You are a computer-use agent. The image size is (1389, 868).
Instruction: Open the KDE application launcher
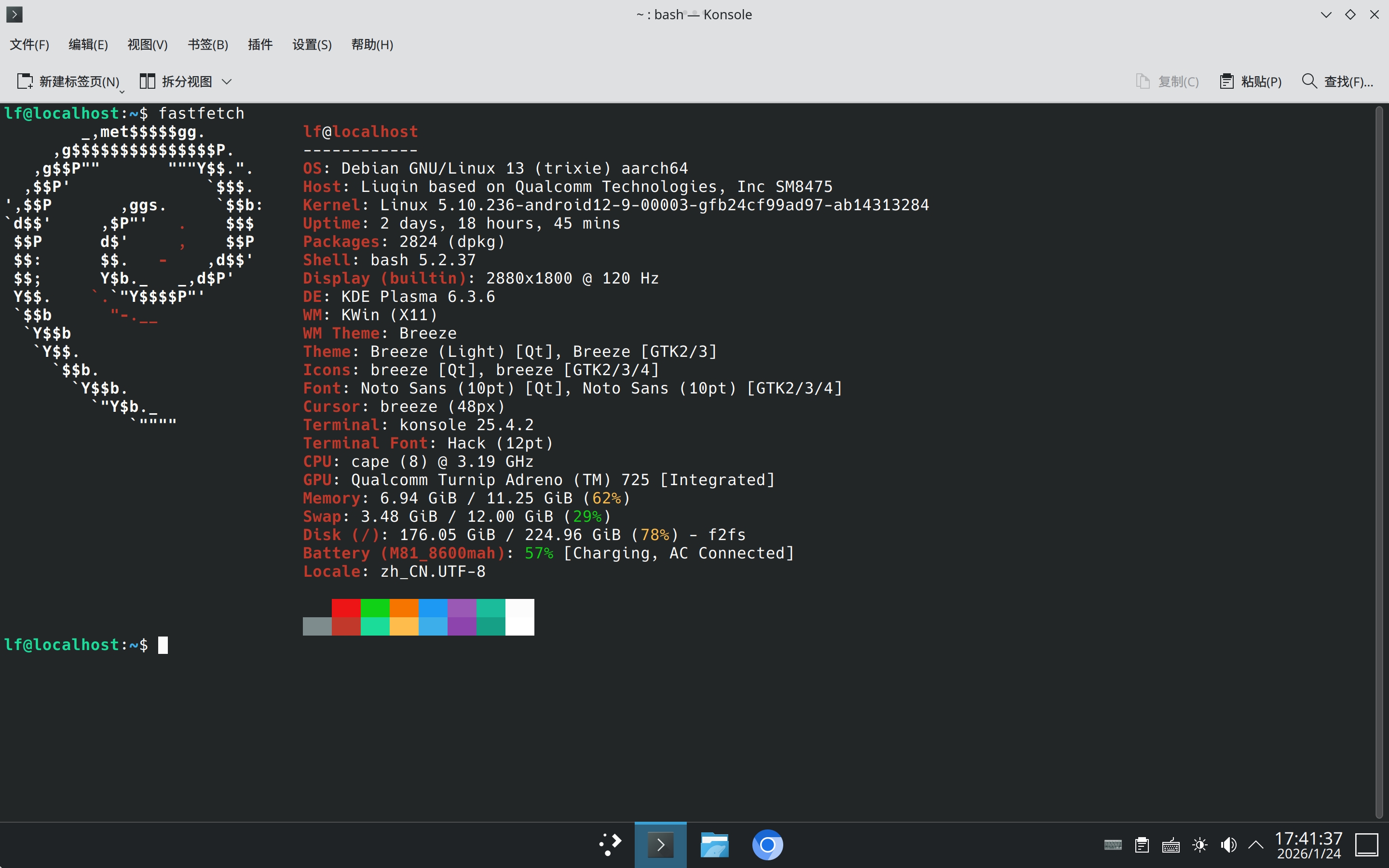[x=610, y=845]
